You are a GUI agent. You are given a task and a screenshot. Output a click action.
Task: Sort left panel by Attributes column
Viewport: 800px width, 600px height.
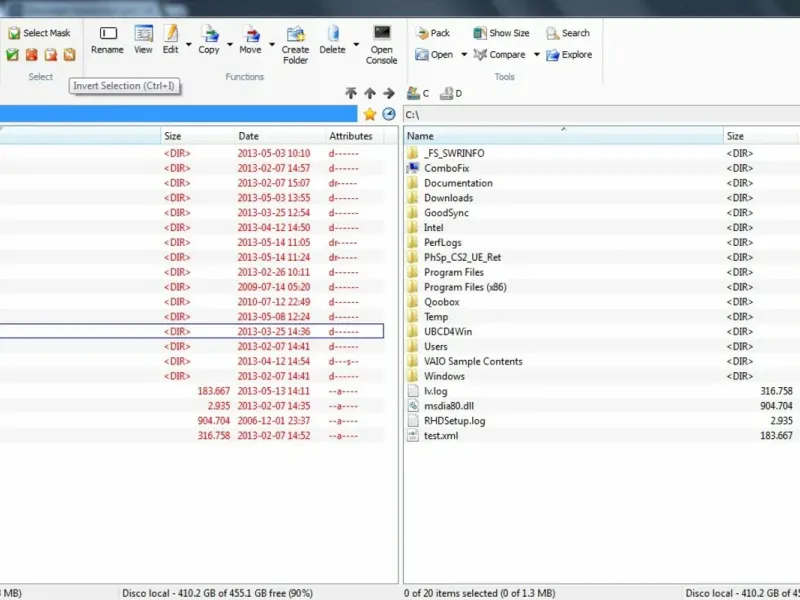coord(355,136)
